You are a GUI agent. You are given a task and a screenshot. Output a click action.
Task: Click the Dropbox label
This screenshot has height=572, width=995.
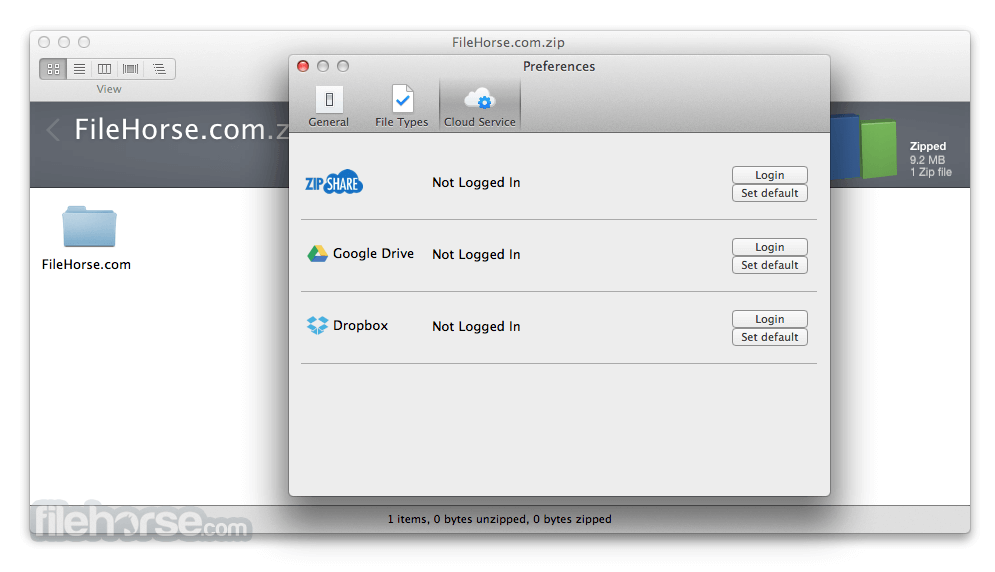point(360,325)
